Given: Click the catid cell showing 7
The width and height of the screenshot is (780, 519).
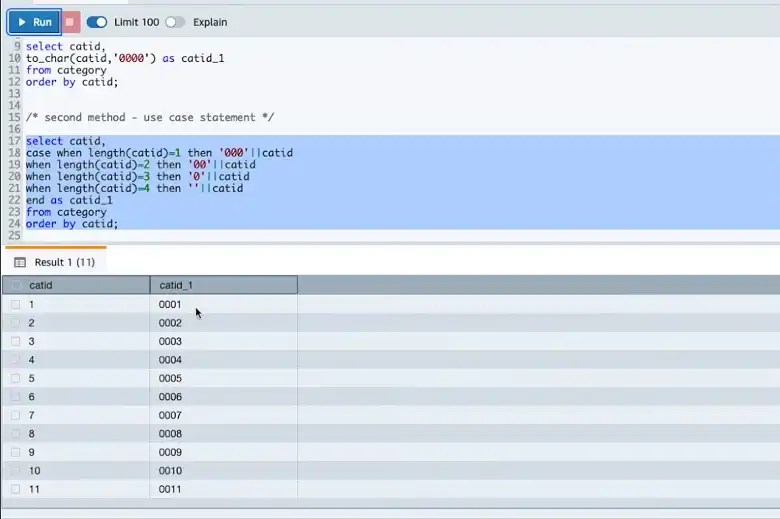Looking at the screenshot, I should (31, 415).
